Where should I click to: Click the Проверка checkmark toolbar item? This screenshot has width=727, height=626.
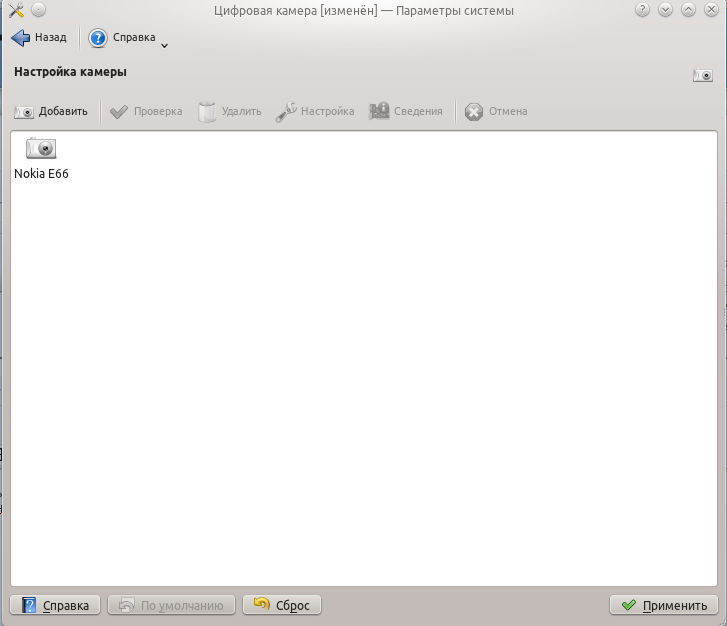tap(146, 112)
